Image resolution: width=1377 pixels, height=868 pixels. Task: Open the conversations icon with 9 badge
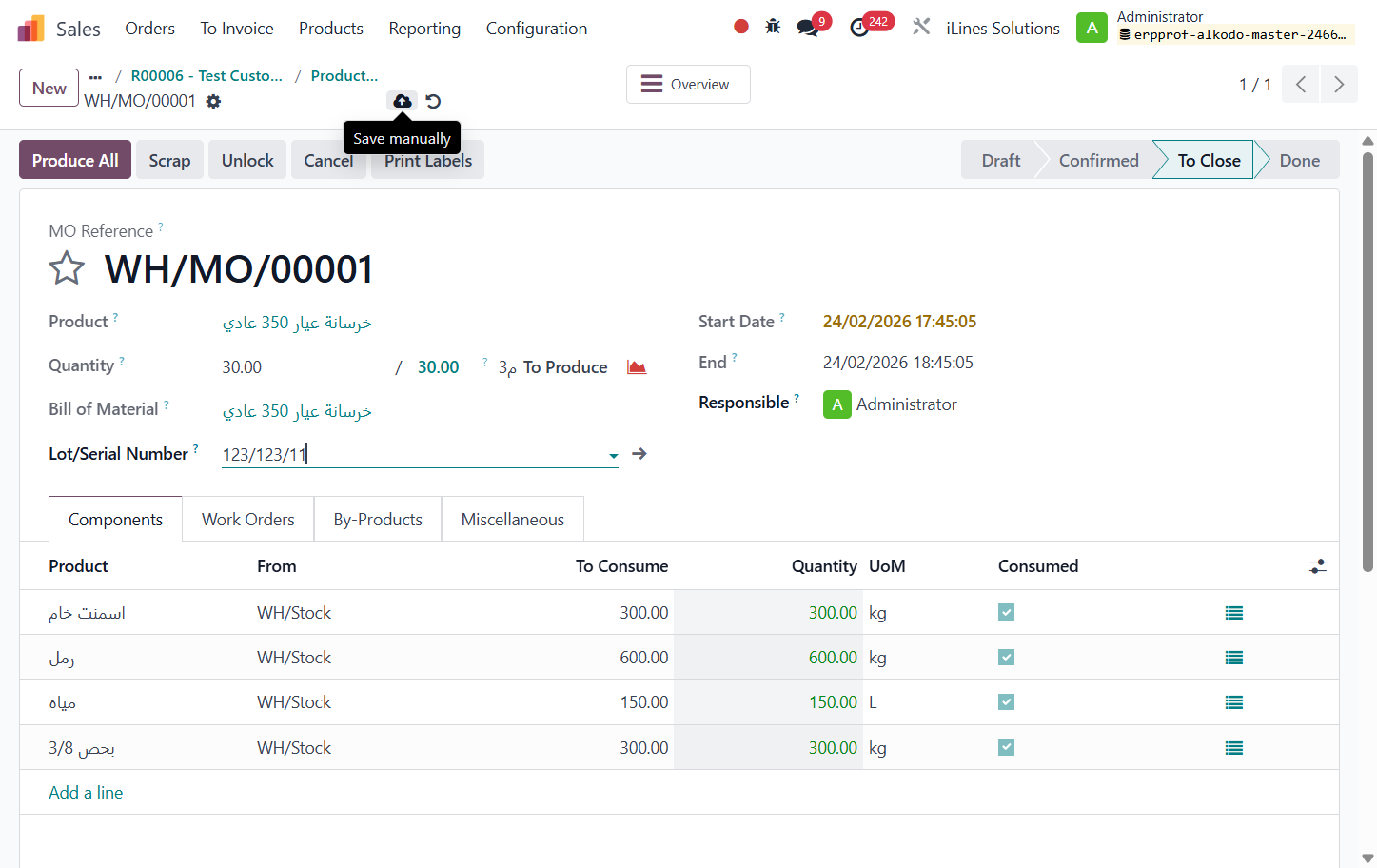[x=808, y=28]
